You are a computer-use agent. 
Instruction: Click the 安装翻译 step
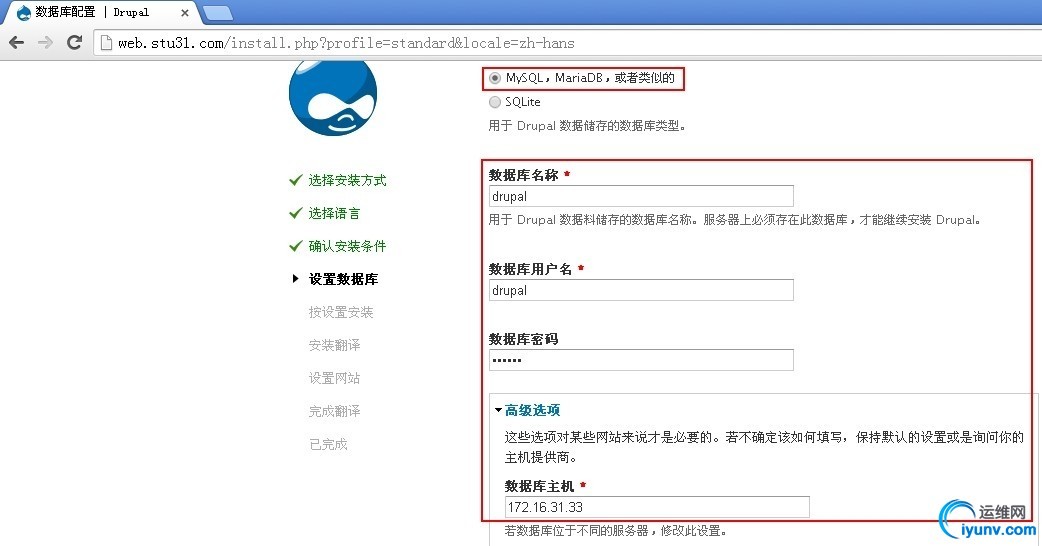pos(334,345)
